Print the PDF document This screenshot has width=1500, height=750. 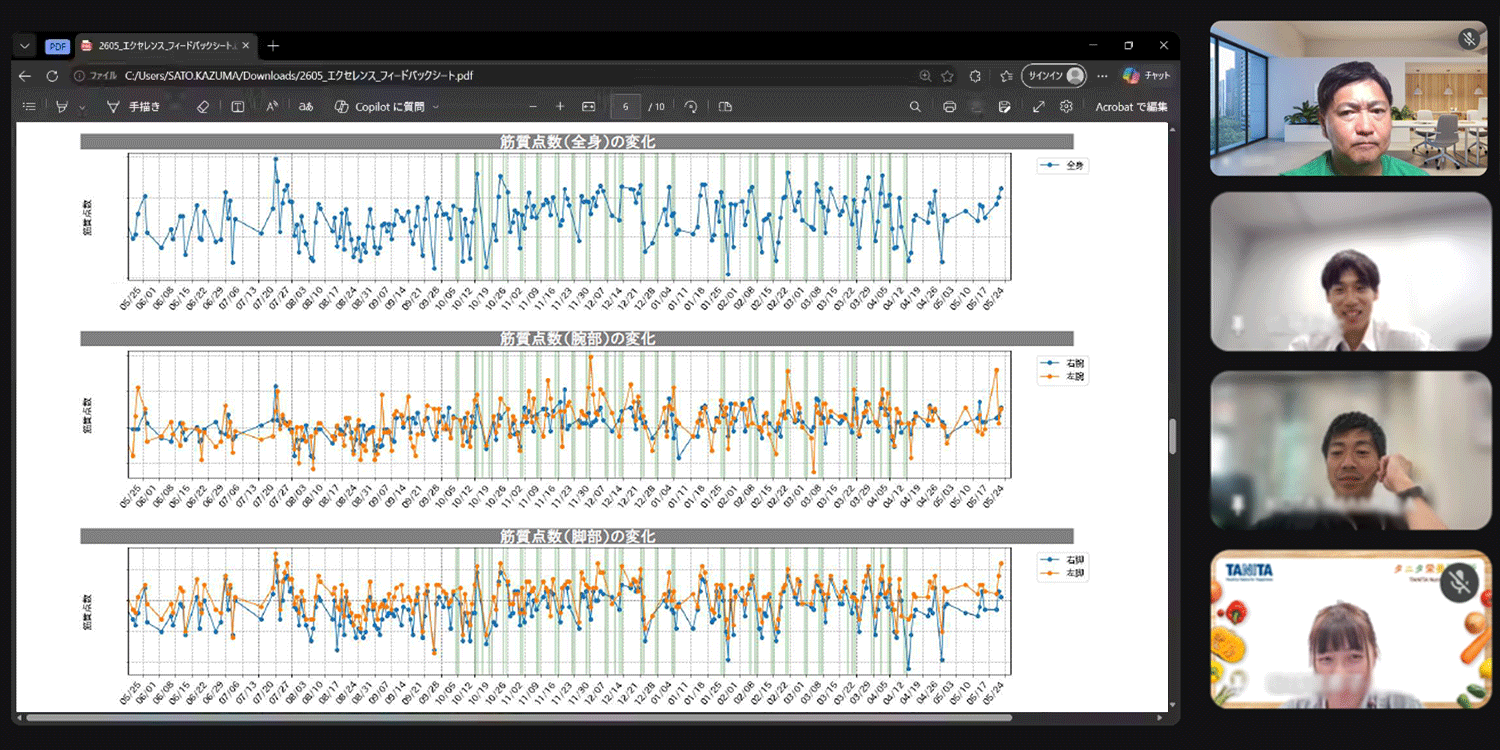pos(949,106)
